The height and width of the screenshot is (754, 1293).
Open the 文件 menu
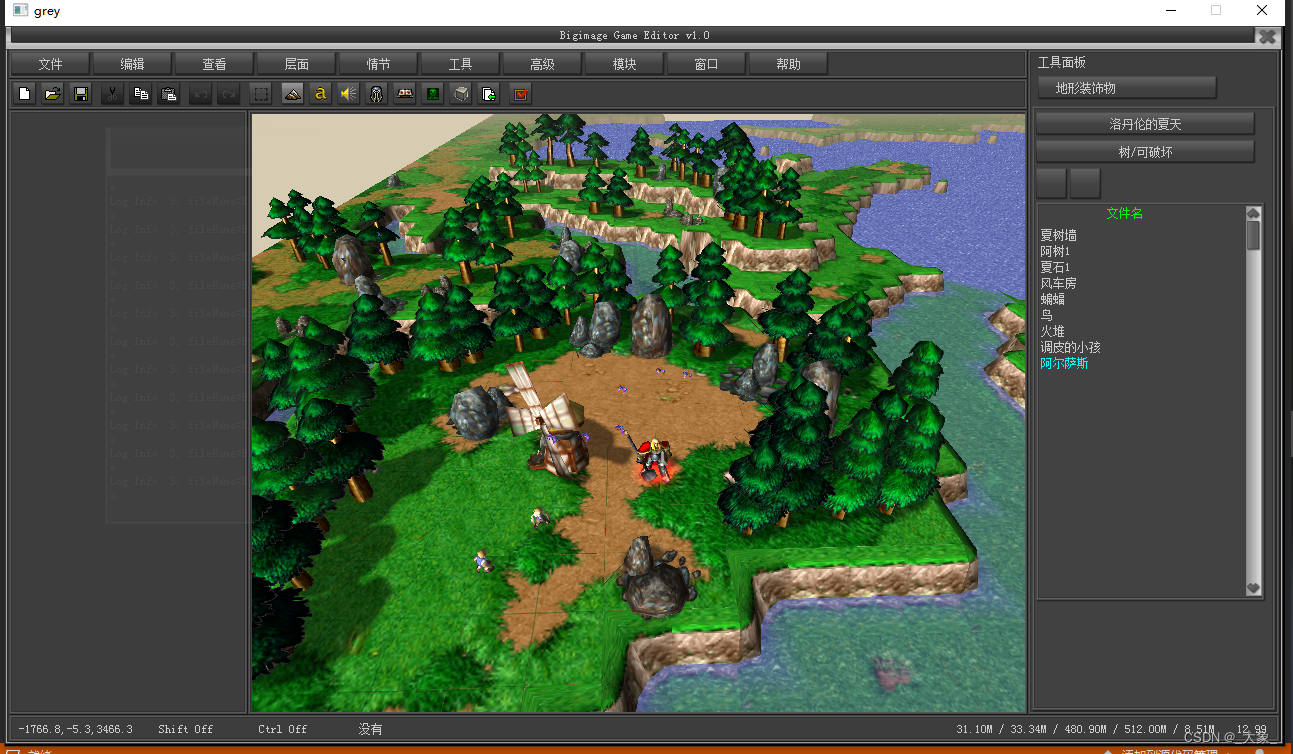click(x=50, y=64)
